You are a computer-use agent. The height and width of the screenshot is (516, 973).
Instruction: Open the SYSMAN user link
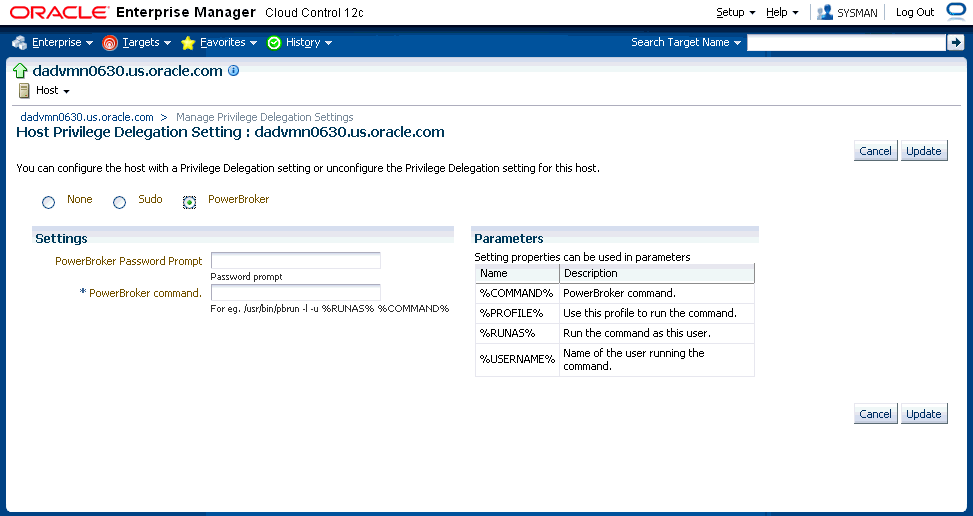(x=857, y=12)
